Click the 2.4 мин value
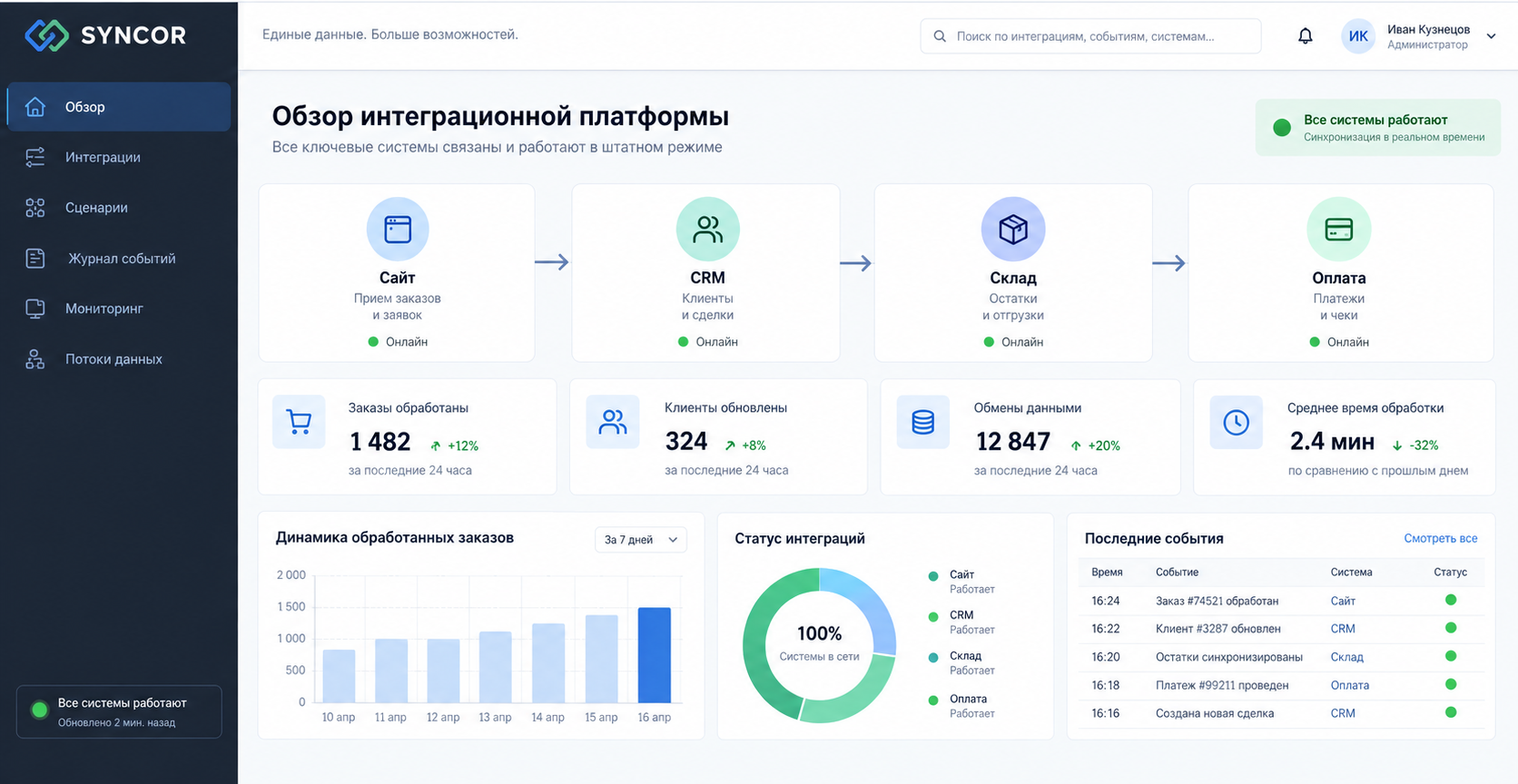This screenshot has width=1518, height=784. click(x=1332, y=442)
